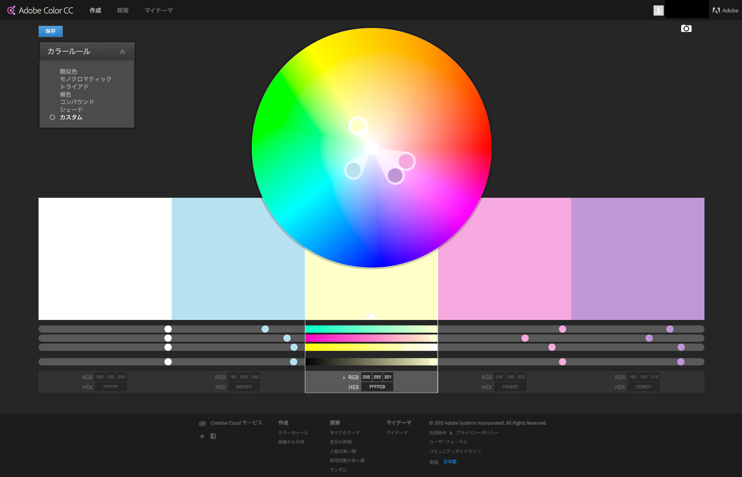This screenshot has height=477, width=742.
Task: Open the 作成 tab in the top navigation
Action: [95, 10]
